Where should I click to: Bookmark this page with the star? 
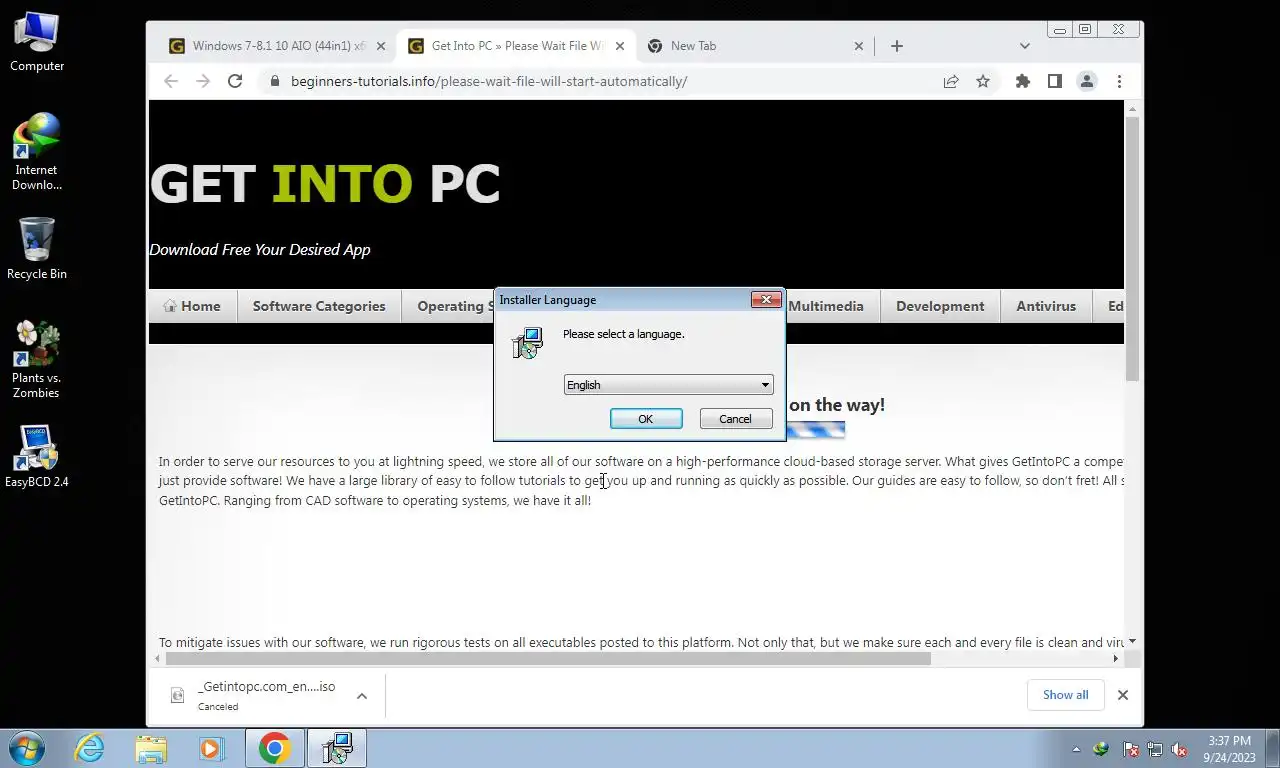[x=983, y=81]
